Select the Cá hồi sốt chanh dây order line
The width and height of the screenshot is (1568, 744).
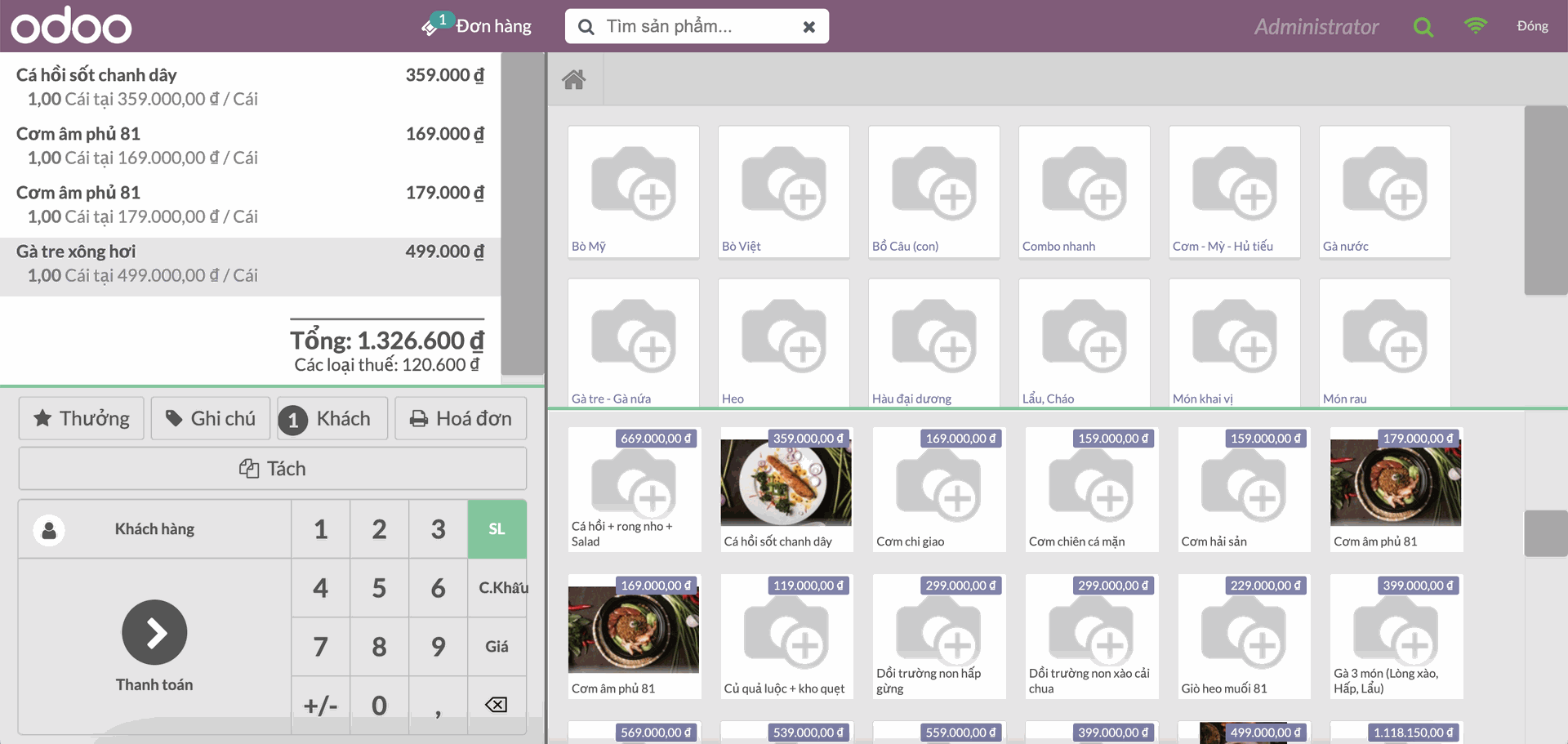[x=250, y=87]
